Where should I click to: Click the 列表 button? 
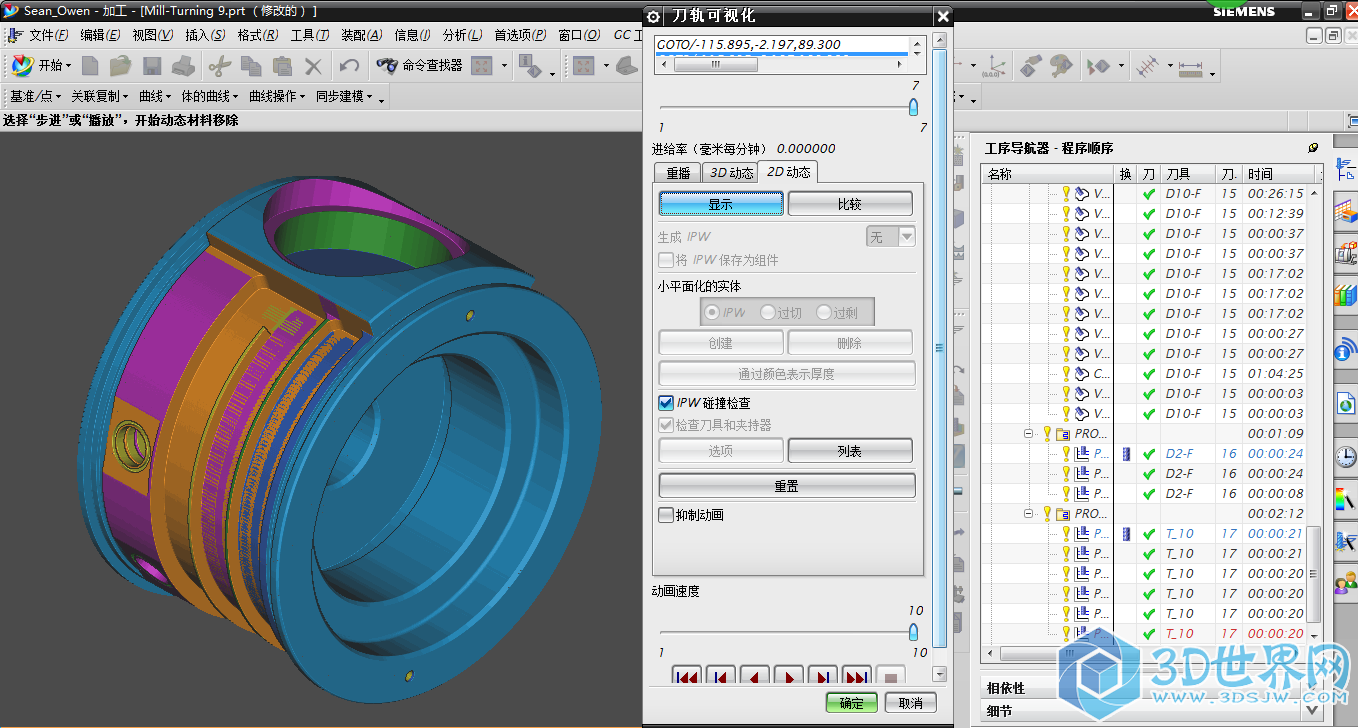850,451
